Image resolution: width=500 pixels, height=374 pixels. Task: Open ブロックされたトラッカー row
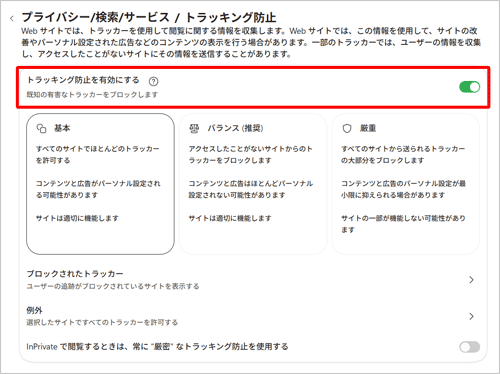tap(253, 280)
